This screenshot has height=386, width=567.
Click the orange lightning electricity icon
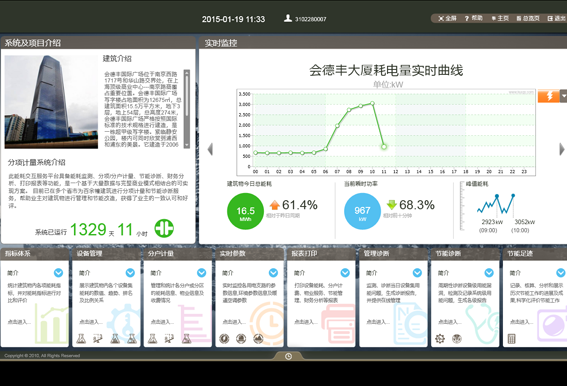(549, 96)
